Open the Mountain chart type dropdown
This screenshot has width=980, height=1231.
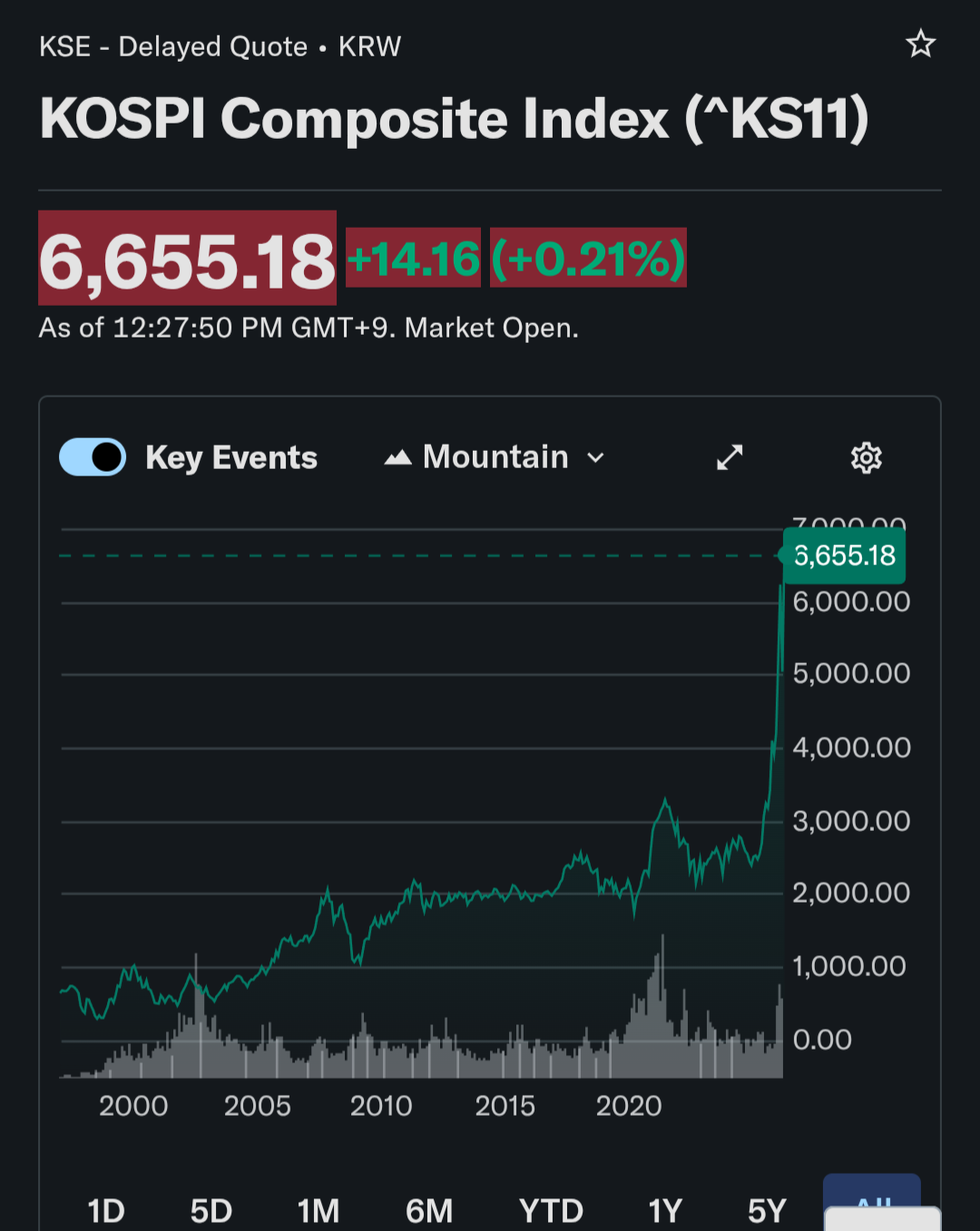(495, 457)
